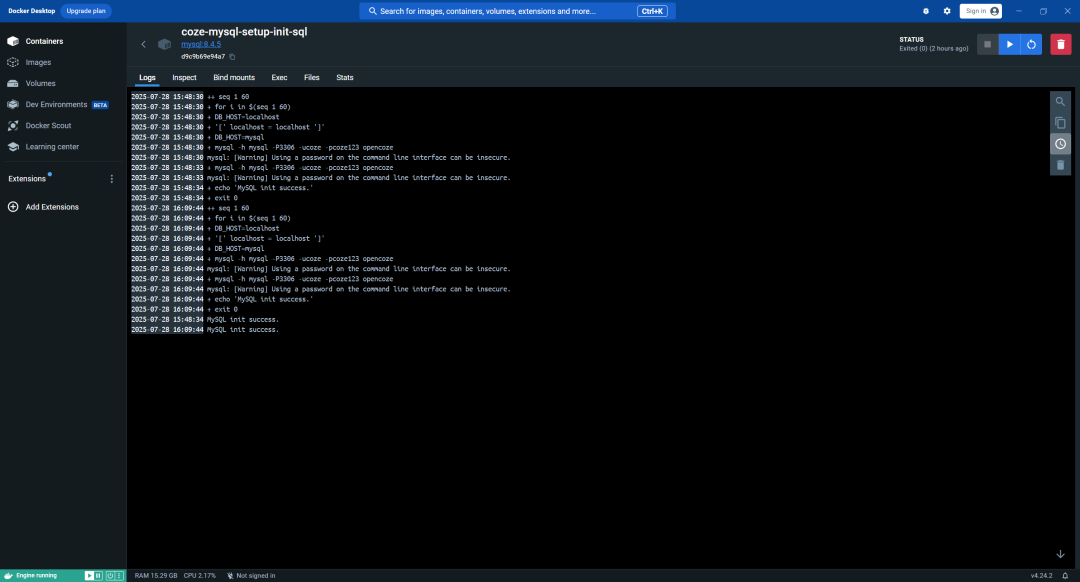The image size is (1080, 582).
Task: Jump to bottom of logs with arrow
Action: pos(1060,554)
